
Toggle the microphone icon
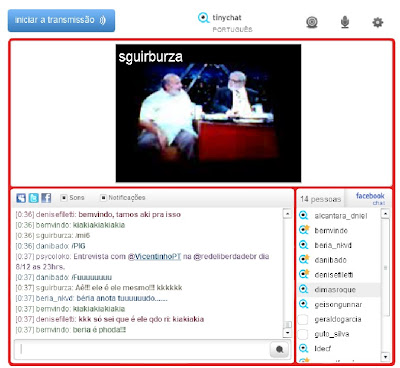[x=345, y=22]
